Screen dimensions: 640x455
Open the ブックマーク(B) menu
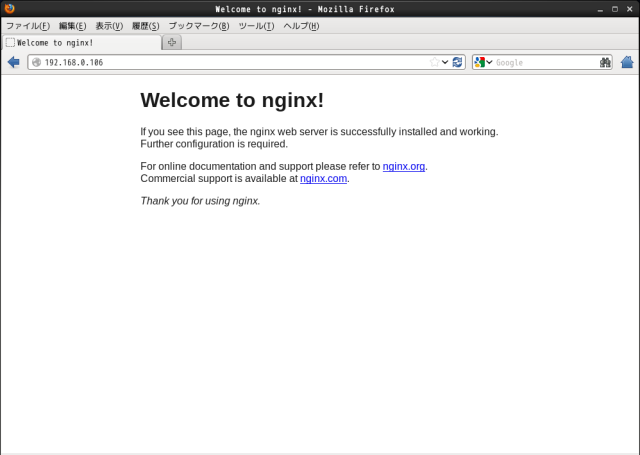coord(199,26)
